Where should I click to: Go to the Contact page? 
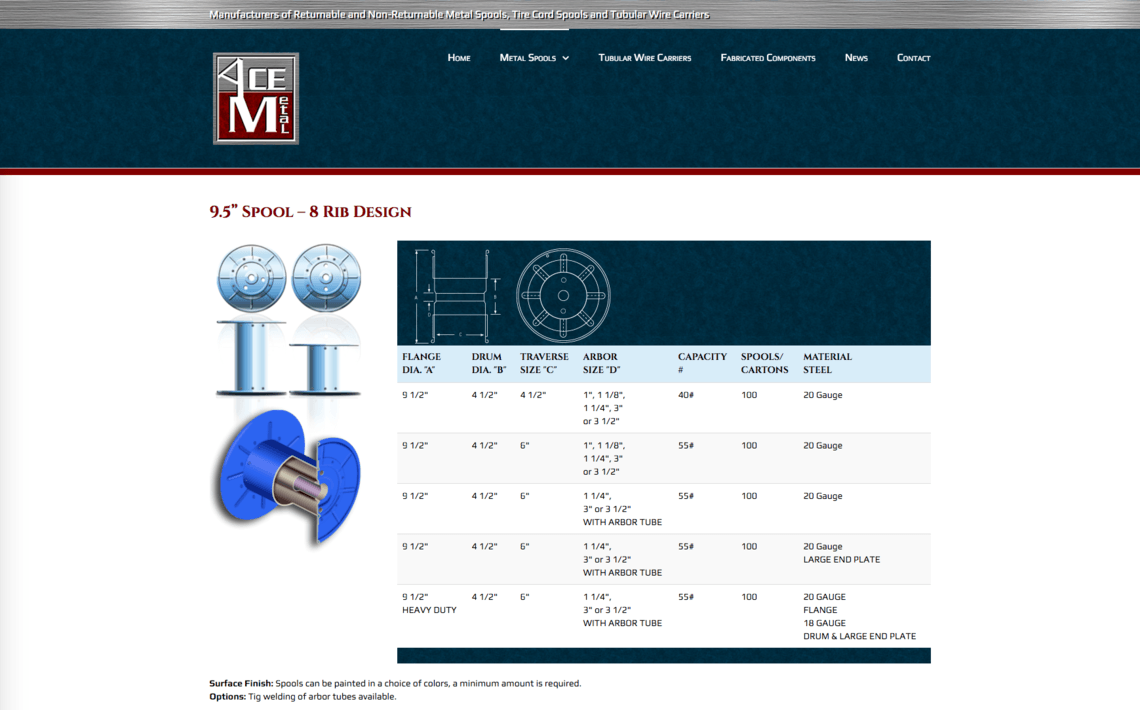click(913, 58)
